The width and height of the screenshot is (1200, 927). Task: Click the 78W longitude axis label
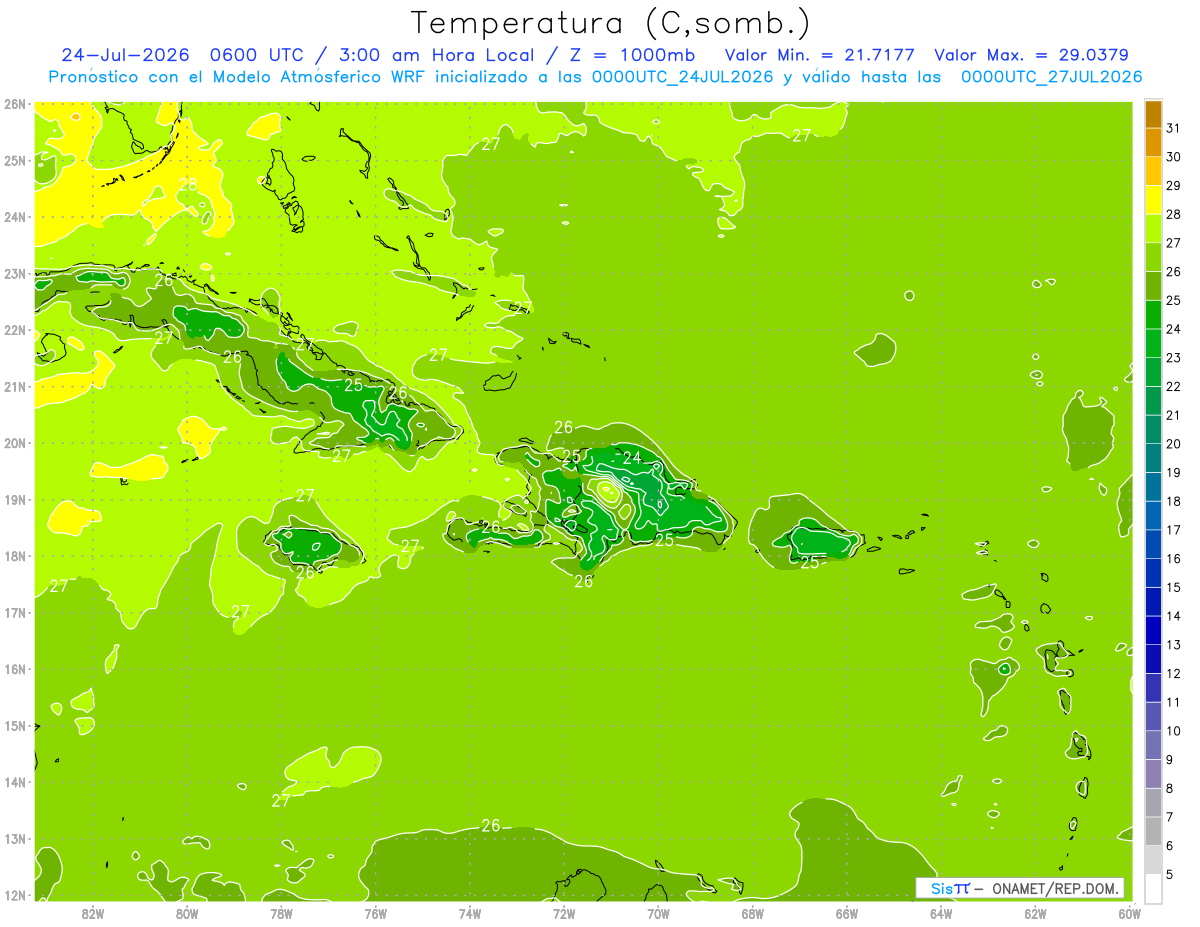click(x=281, y=913)
